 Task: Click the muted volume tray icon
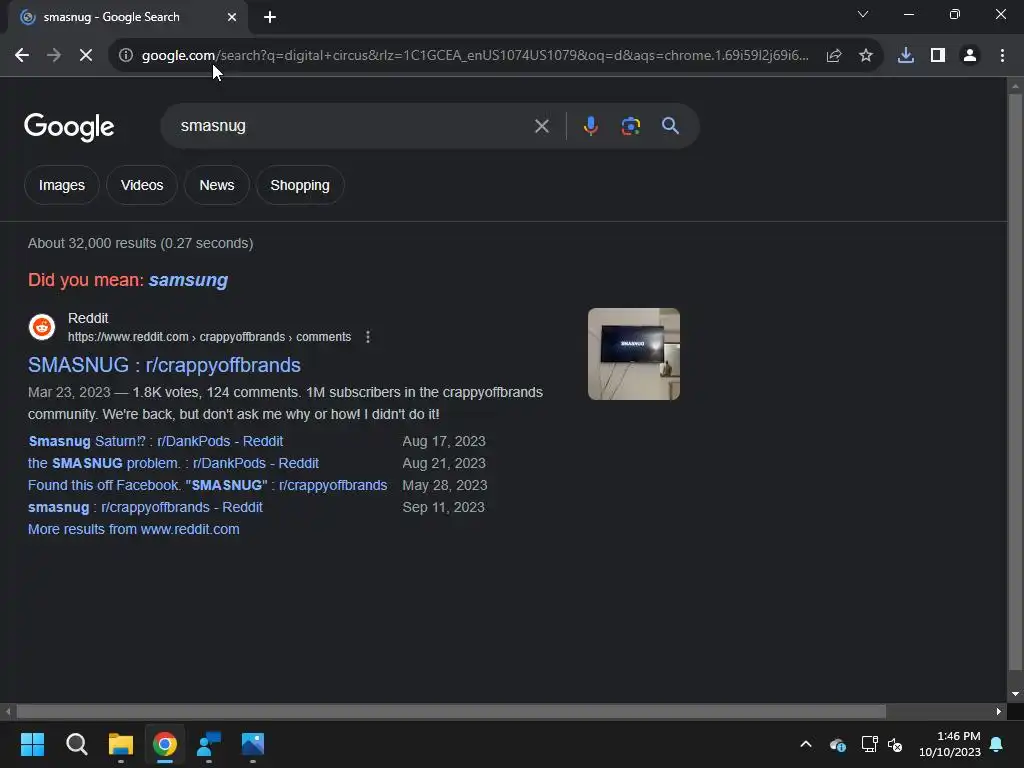pyautogui.click(x=895, y=744)
